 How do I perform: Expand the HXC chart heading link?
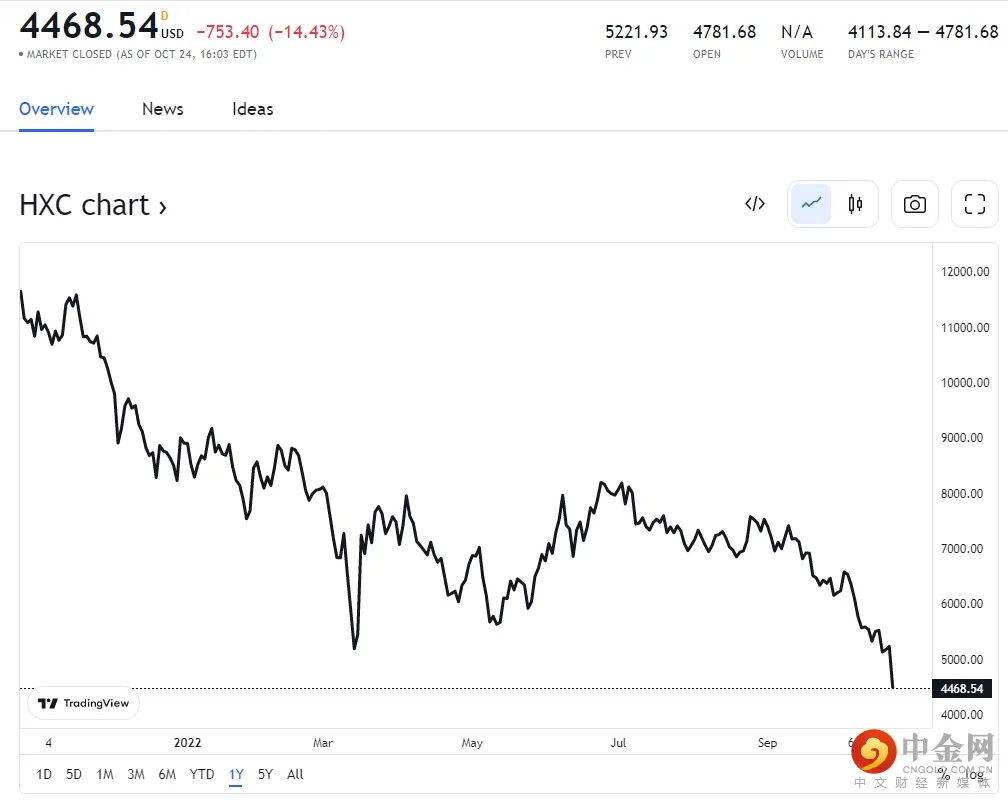(x=93, y=205)
